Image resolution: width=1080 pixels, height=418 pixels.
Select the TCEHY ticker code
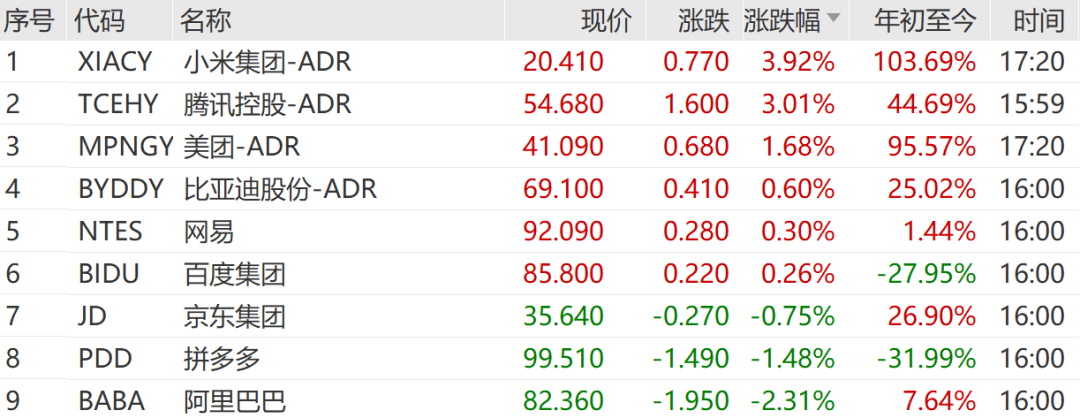117,104
